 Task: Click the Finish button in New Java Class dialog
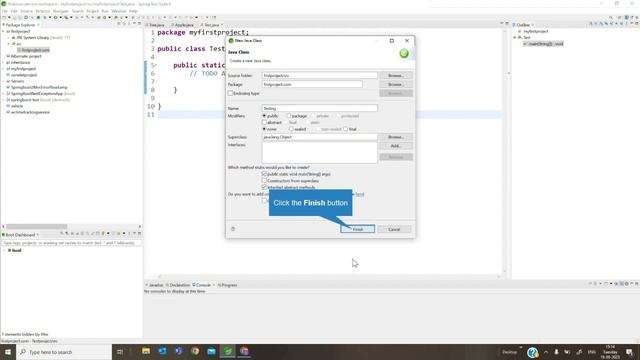pyautogui.click(x=358, y=229)
